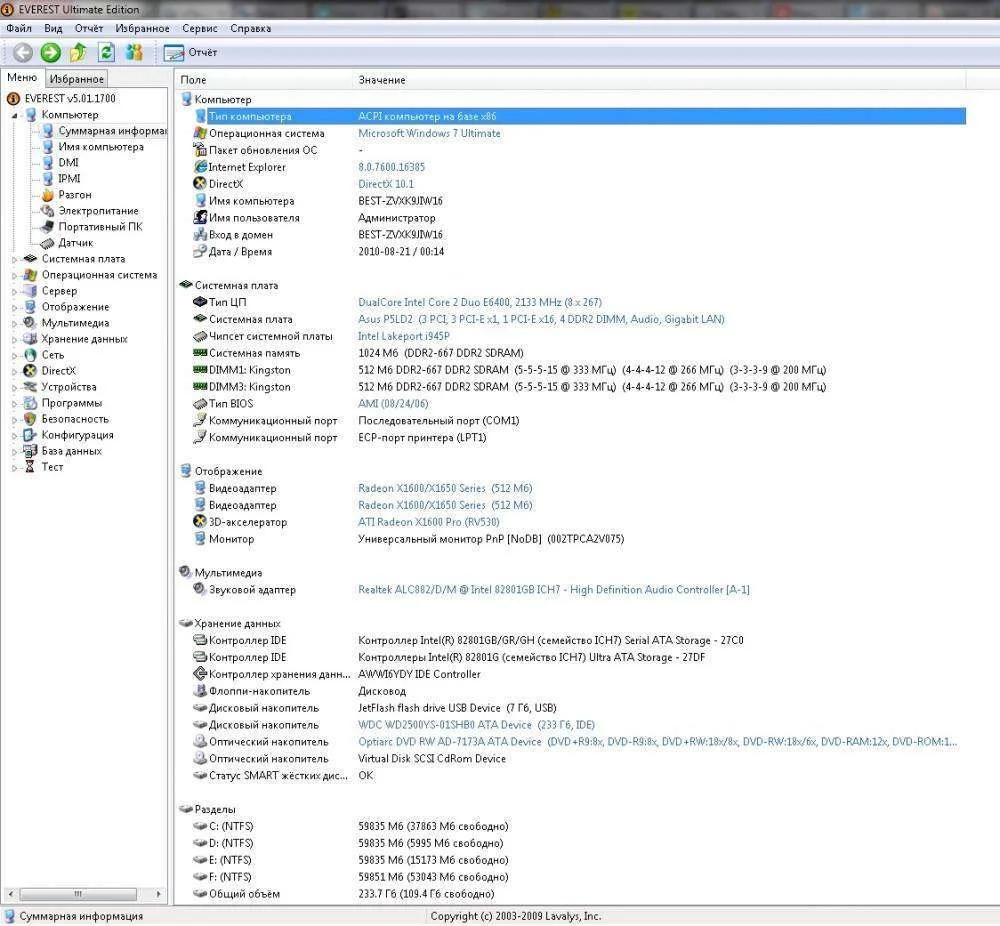Collapse the Компьютер tree node
The height and width of the screenshot is (926, 1000).
[14, 115]
